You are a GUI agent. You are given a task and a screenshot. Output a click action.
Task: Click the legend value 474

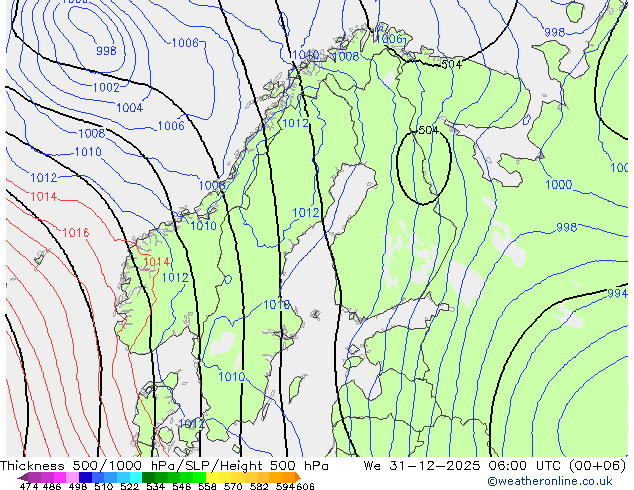point(29,486)
